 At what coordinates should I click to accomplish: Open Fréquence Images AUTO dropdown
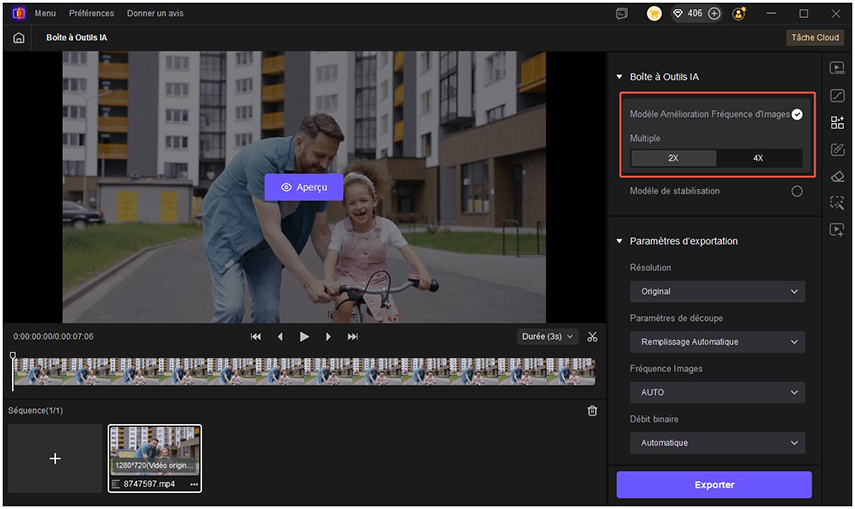click(x=717, y=392)
